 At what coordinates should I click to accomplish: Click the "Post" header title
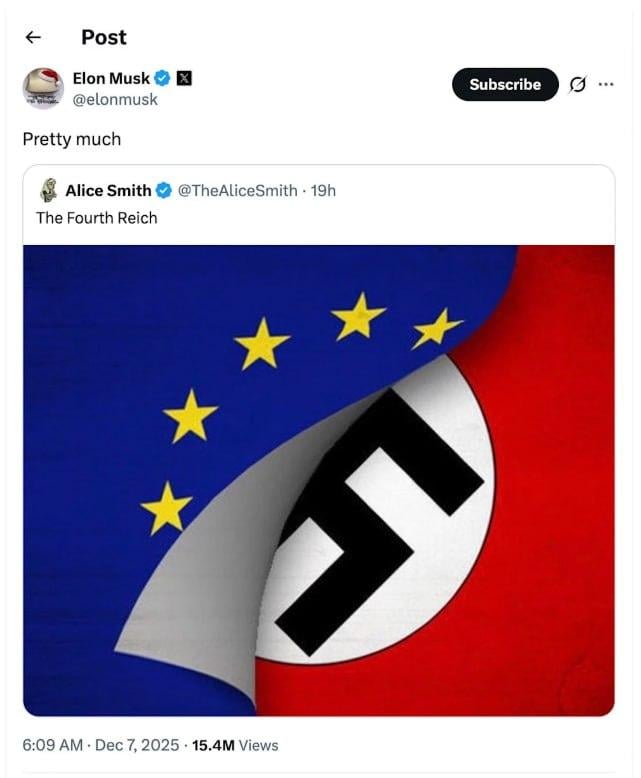tap(104, 37)
